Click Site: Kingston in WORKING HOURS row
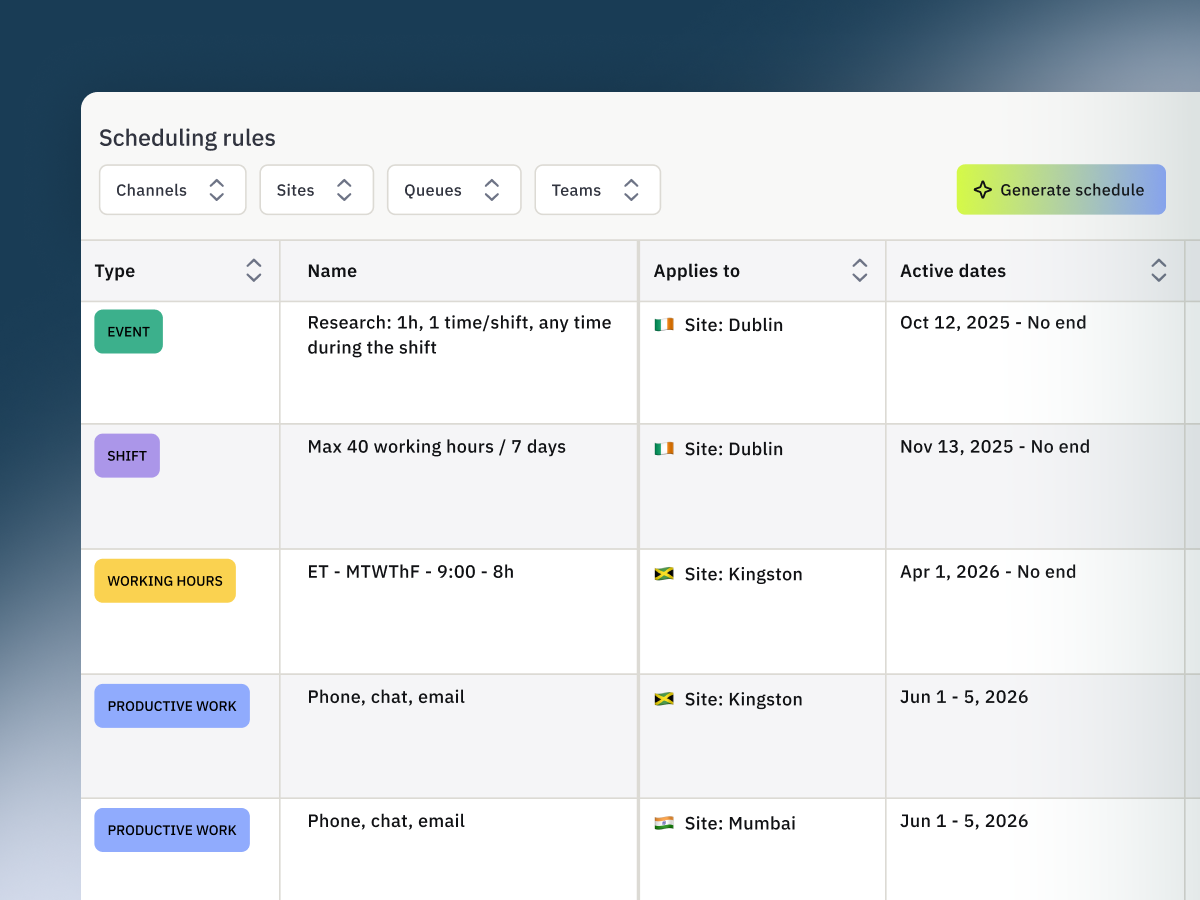1200x900 pixels. (744, 574)
